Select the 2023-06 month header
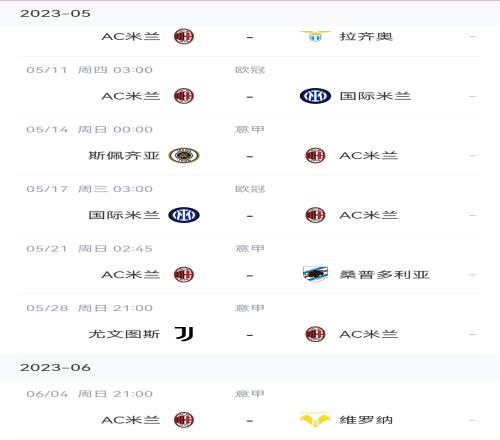This screenshot has width=500, height=440. click(x=55, y=367)
